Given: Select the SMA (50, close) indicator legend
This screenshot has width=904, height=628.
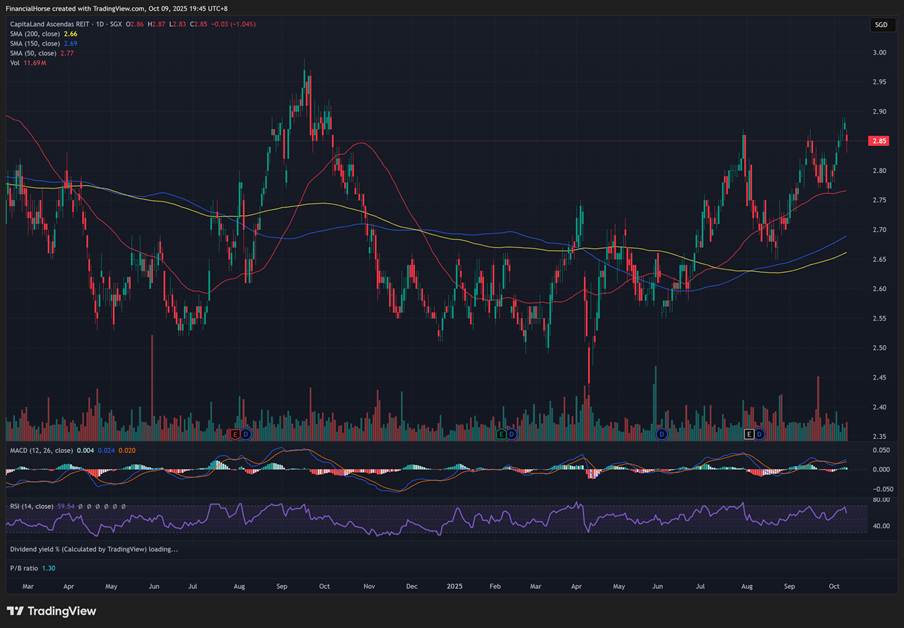Looking at the screenshot, I should click(x=35, y=53).
